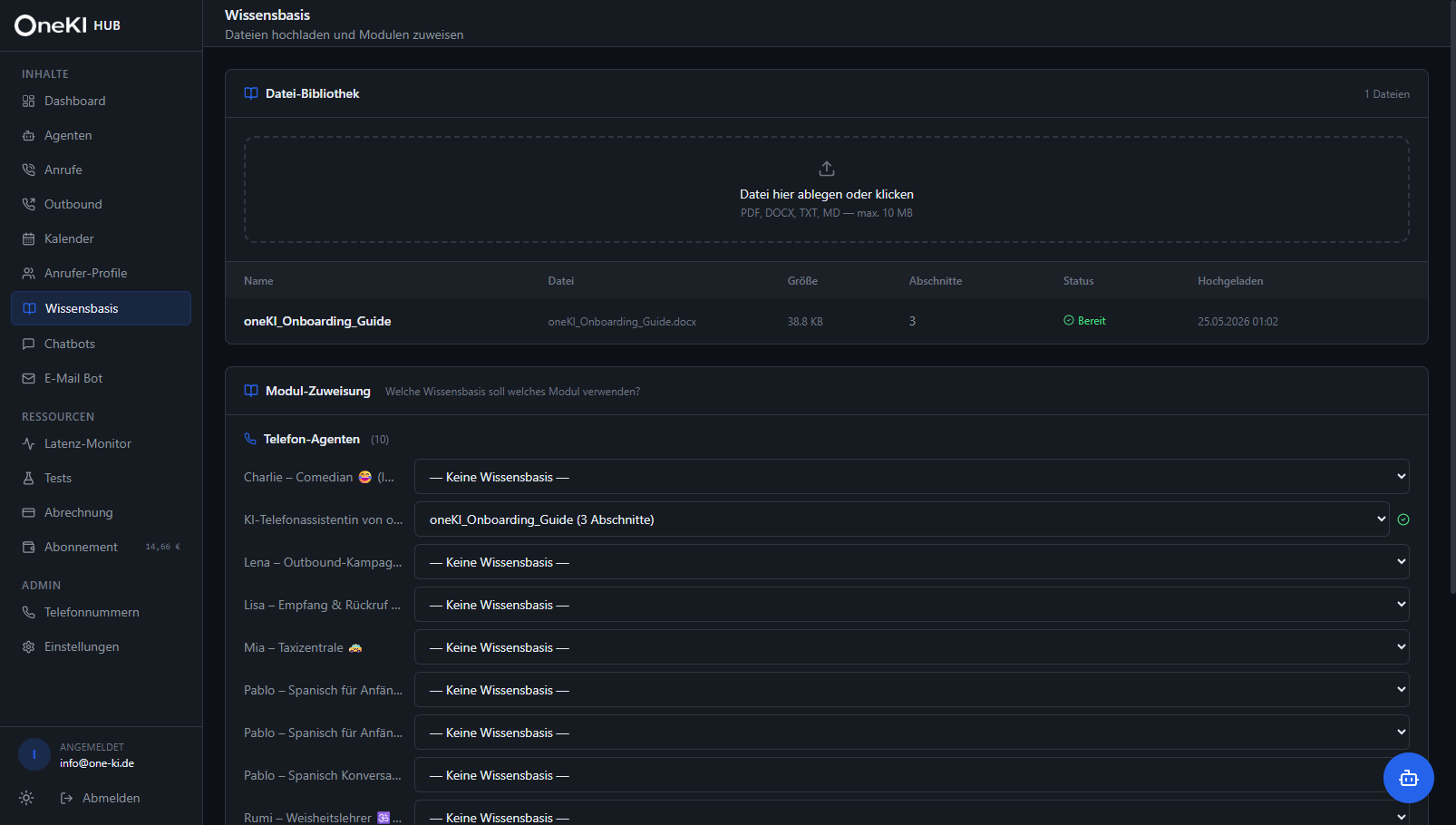The height and width of the screenshot is (825, 1456).
Task: Open the KI-Telefonassistentin knowledge base dropdown
Action: (902, 519)
